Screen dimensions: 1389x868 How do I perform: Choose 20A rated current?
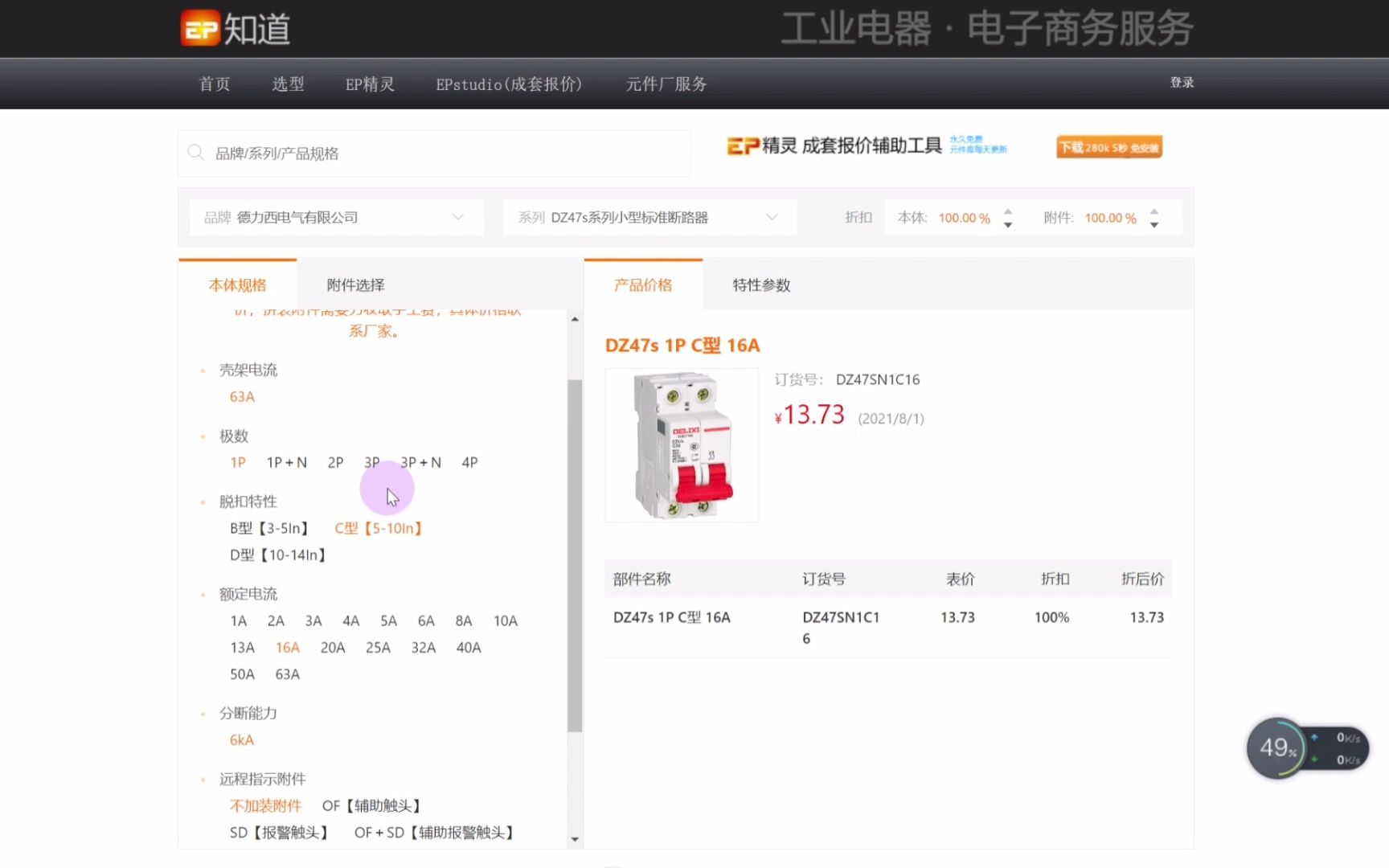[333, 647]
